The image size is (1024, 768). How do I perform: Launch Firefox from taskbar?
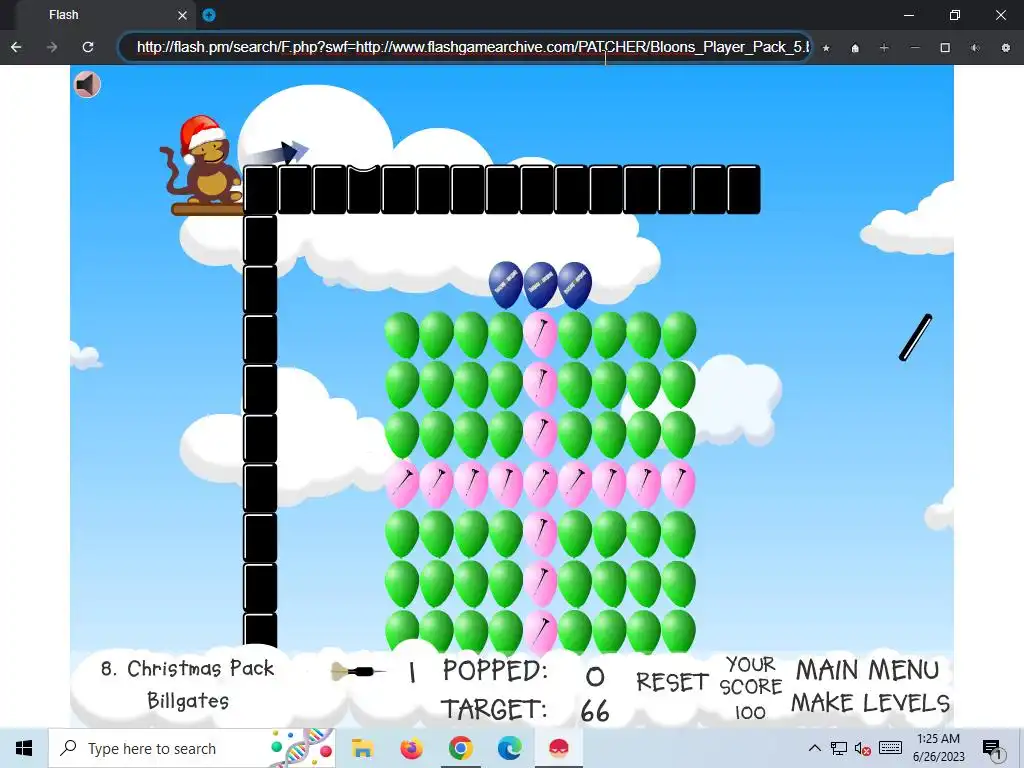[411, 748]
